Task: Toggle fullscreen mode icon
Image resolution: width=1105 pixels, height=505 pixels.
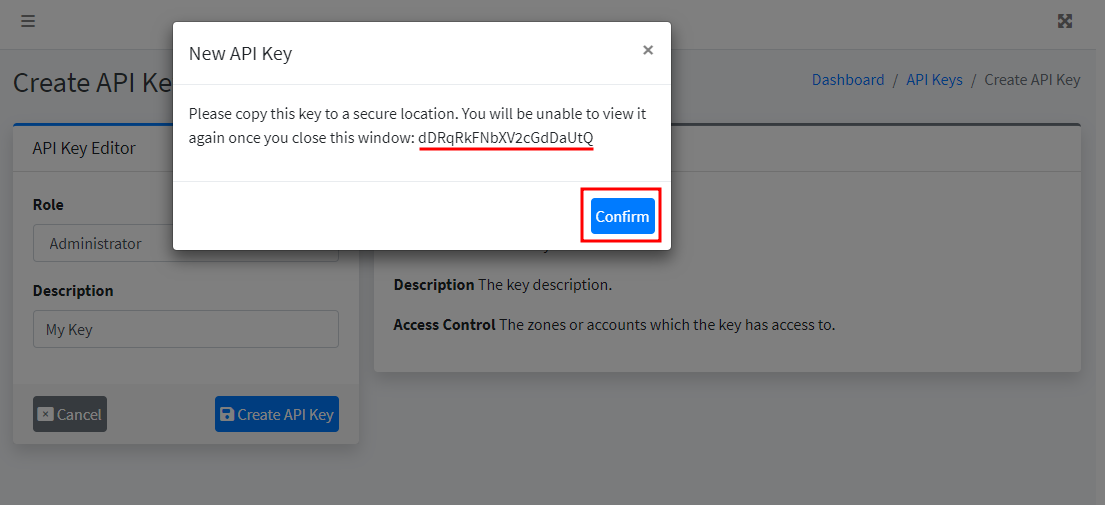Action: [x=1065, y=21]
